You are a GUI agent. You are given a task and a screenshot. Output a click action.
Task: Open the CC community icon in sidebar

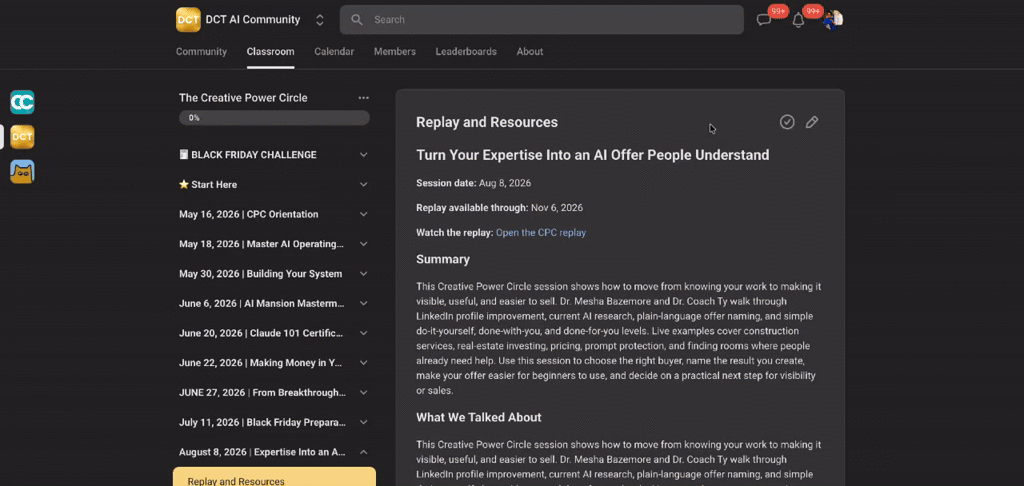tap(22, 102)
